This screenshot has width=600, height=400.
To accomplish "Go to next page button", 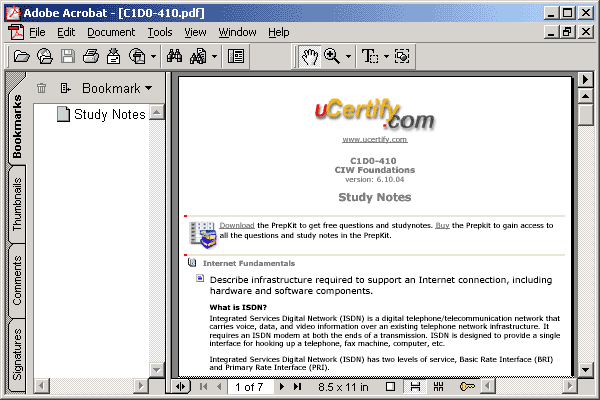I will pyautogui.click(x=282, y=387).
